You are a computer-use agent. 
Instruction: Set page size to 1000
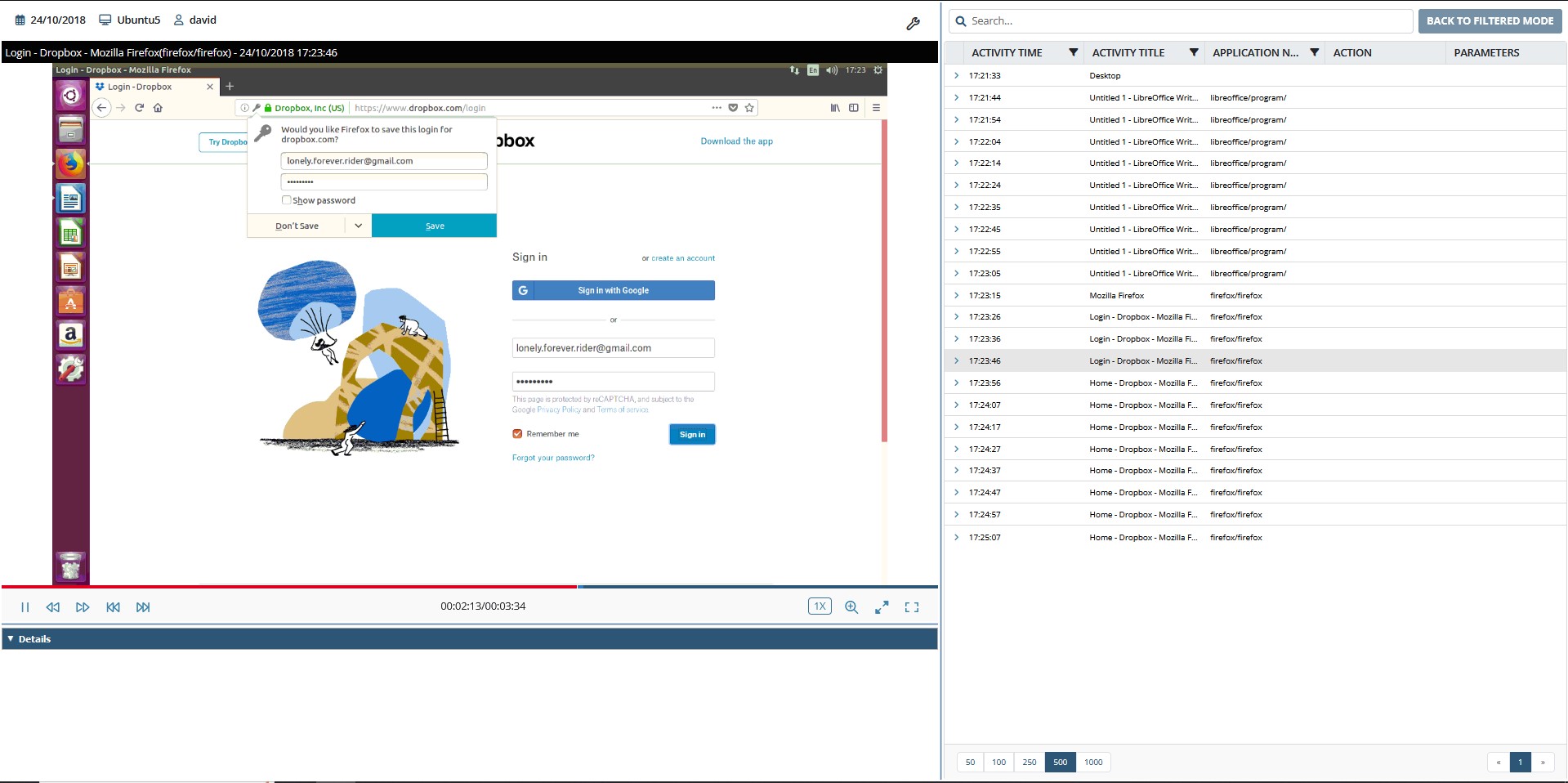click(1093, 762)
